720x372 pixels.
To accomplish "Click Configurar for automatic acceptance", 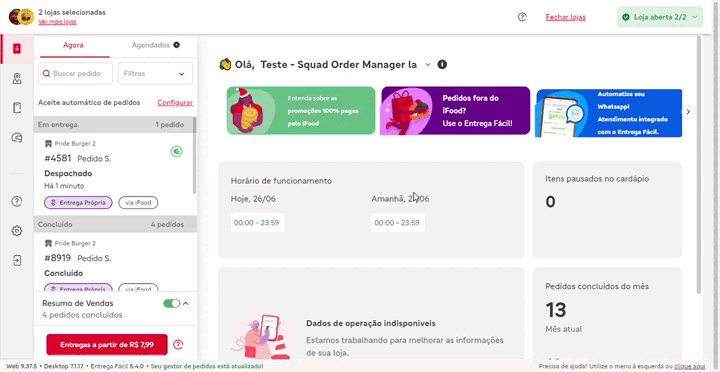I will [175, 103].
